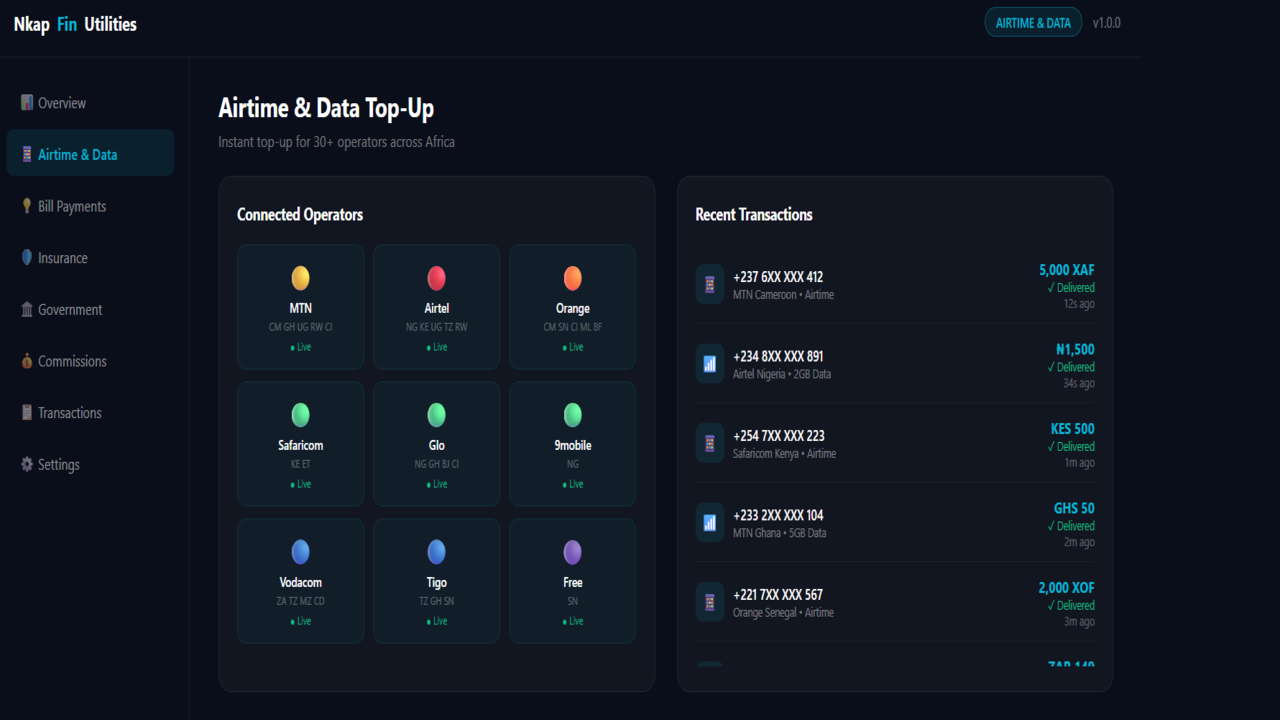Click the "Recent Transactions" heading
1280x720 pixels.
pos(754,215)
